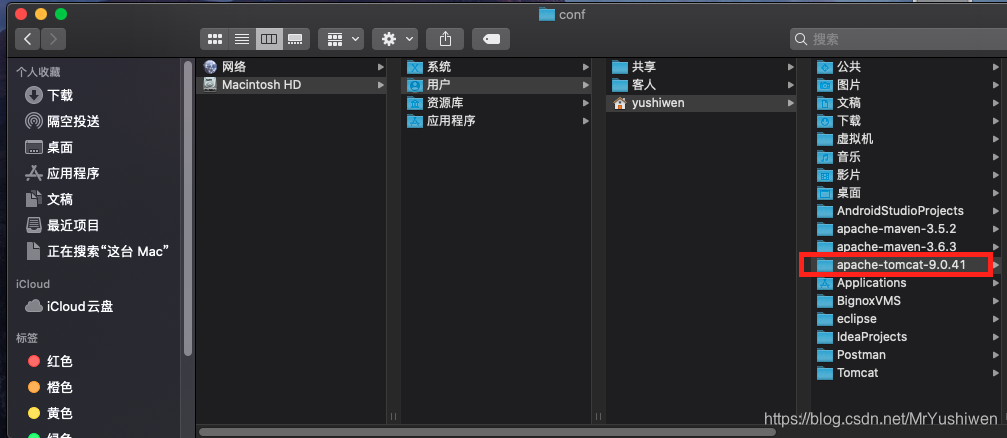Select the Macintosh HD disk
The image size is (1007, 438).
[291, 85]
